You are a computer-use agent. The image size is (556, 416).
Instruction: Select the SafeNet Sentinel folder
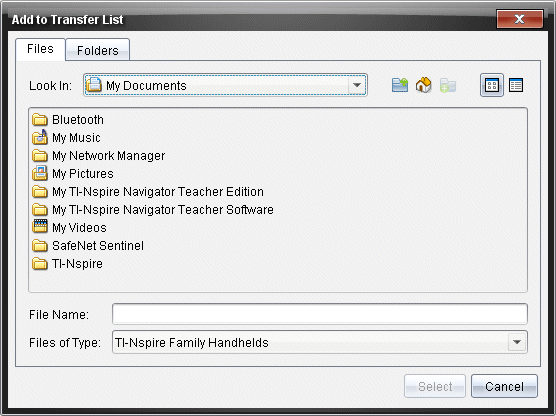point(88,245)
